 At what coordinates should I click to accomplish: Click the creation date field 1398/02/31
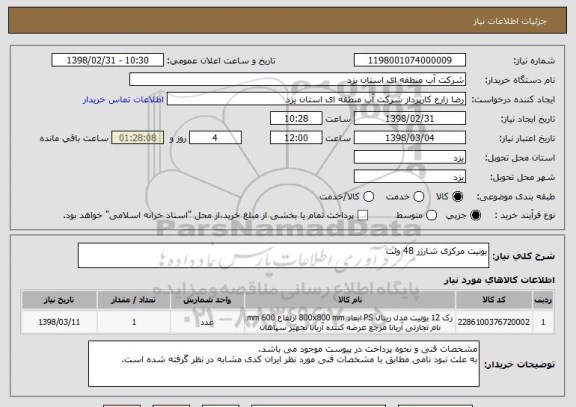(x=410, y=119)
